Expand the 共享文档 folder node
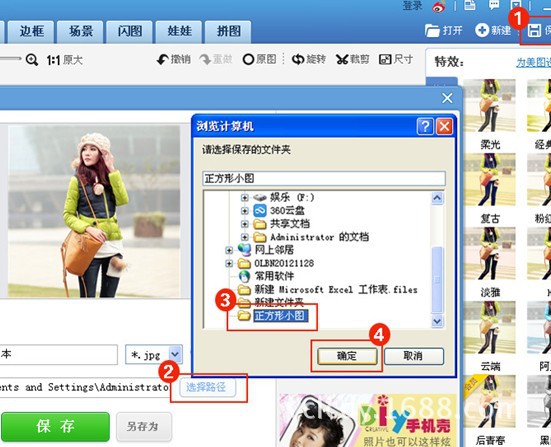This screenshot has width=551, height=447. click(245, 224)
